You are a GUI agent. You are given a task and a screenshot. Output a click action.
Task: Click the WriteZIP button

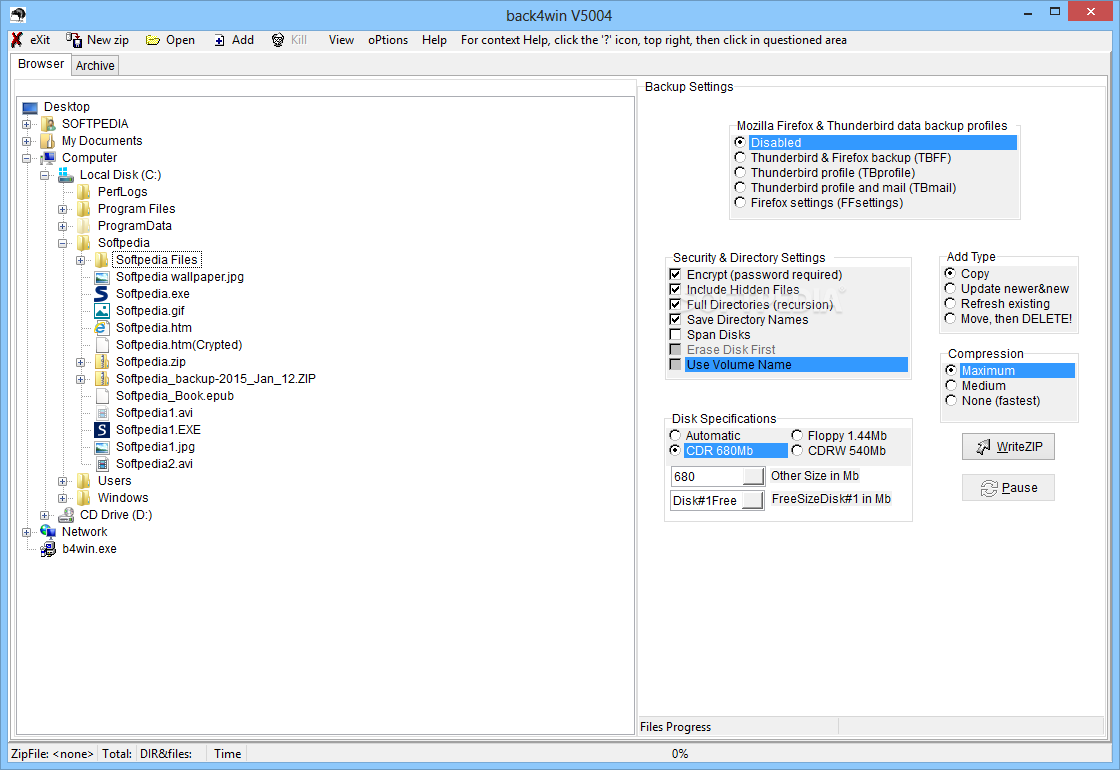[1008, 446]
